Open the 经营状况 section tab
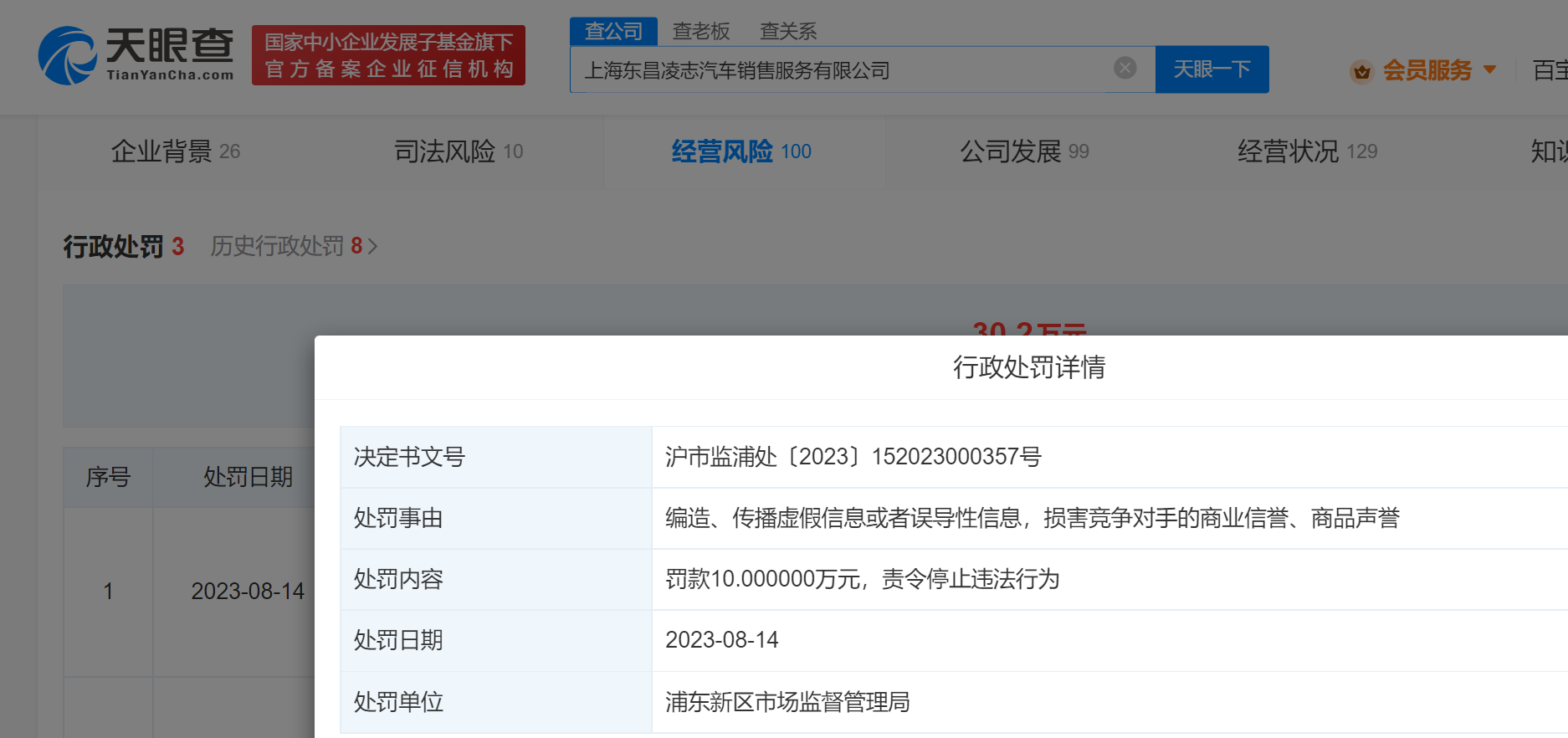Screen dimensions: 1568x738 pyautogui.click(x=1307, y=151)
